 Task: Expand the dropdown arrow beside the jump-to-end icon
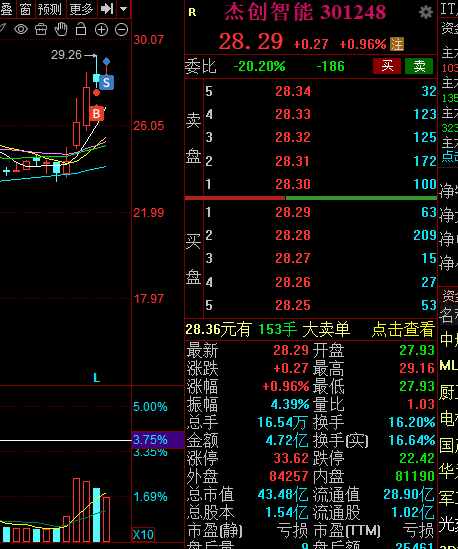click(x=123, y=8)
